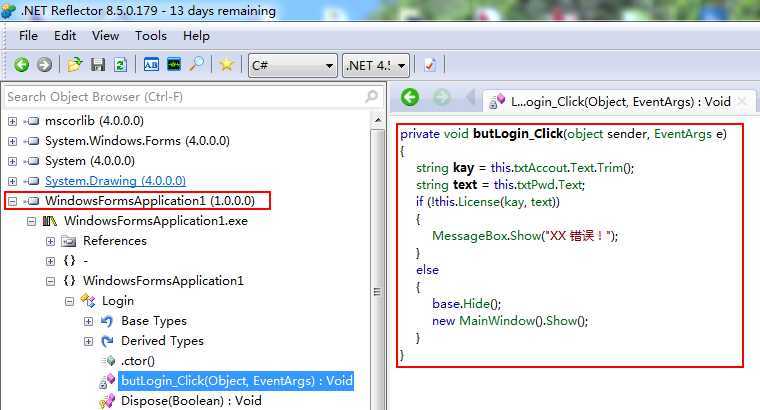
Task: Expand the System.Windows.Forms node
Action: coord(13,141)
